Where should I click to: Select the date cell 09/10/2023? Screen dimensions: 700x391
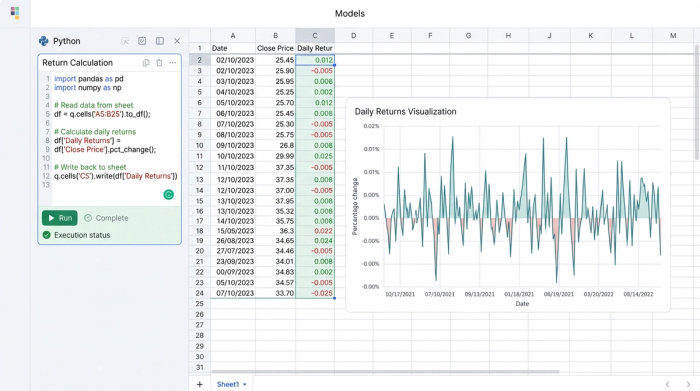(233, 146)
